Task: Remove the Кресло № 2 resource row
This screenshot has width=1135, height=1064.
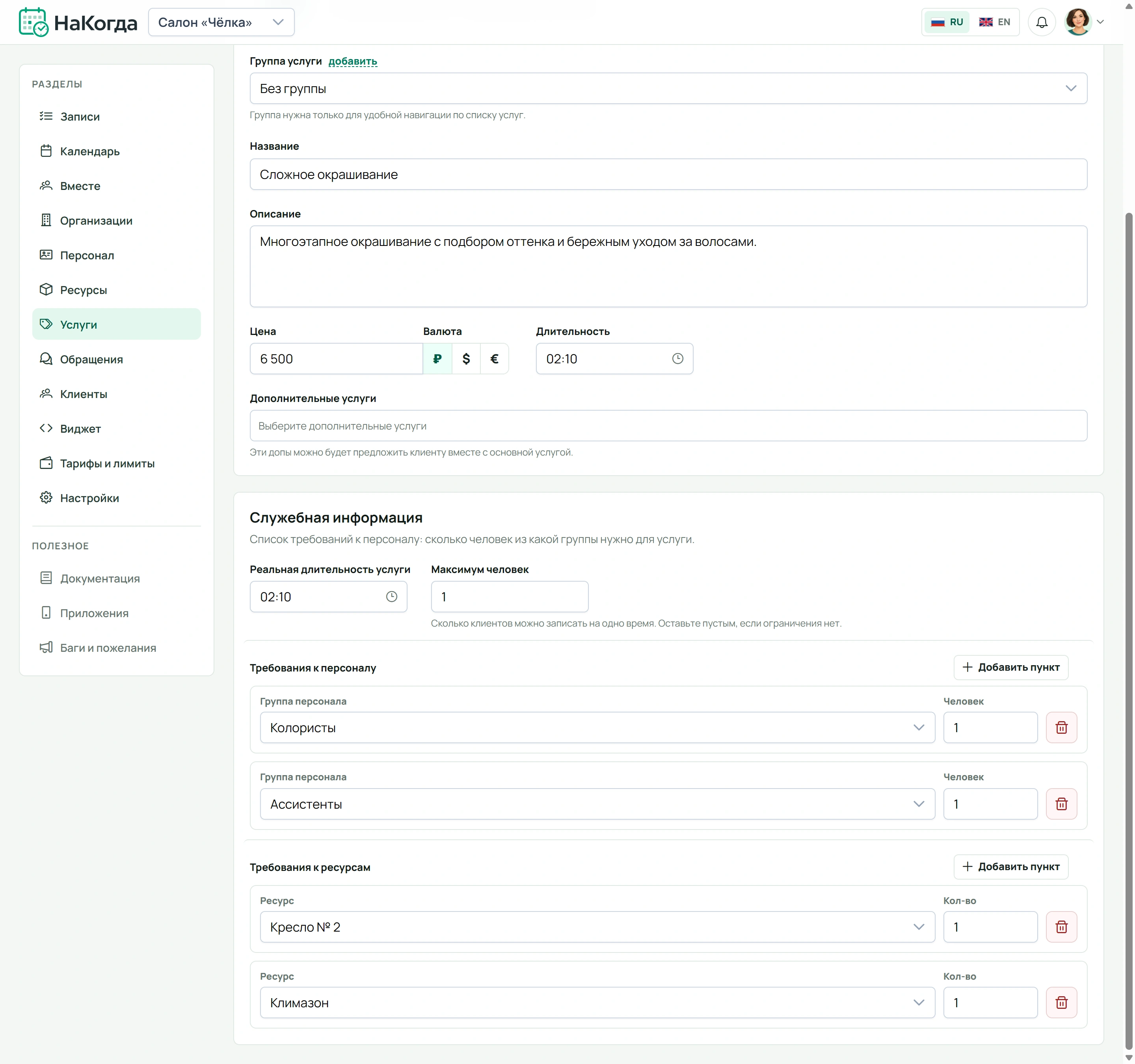Action: click(x=1061, y=926)
